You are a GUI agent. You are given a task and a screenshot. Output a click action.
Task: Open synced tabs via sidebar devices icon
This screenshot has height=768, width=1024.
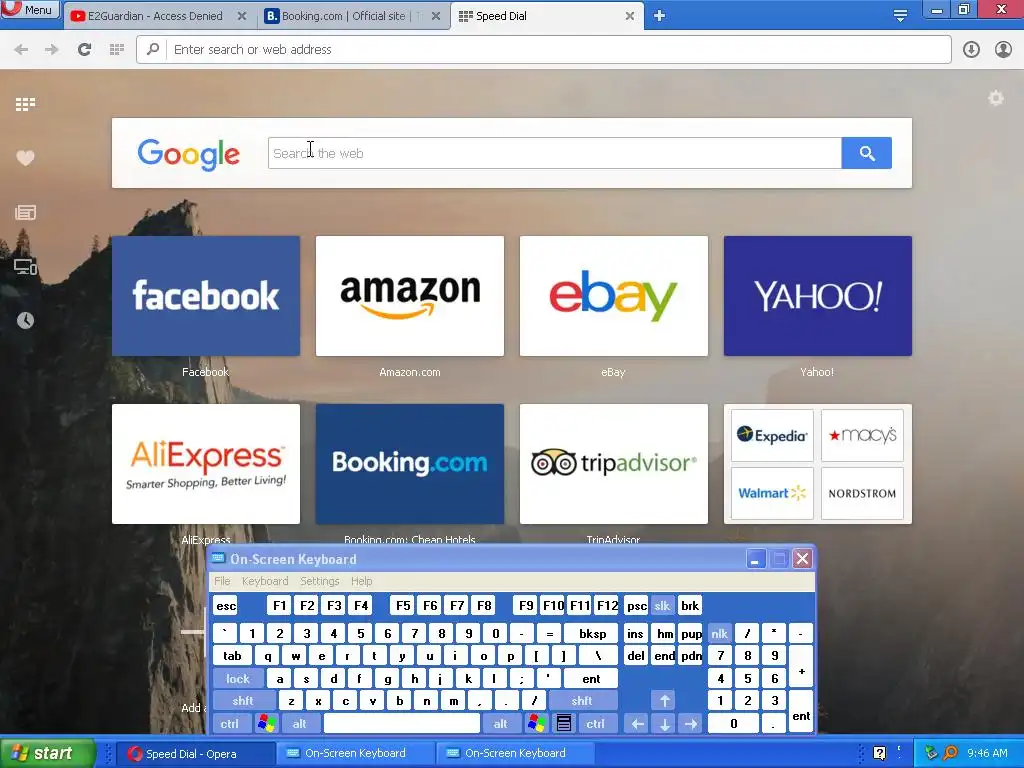tap(25, 266)
